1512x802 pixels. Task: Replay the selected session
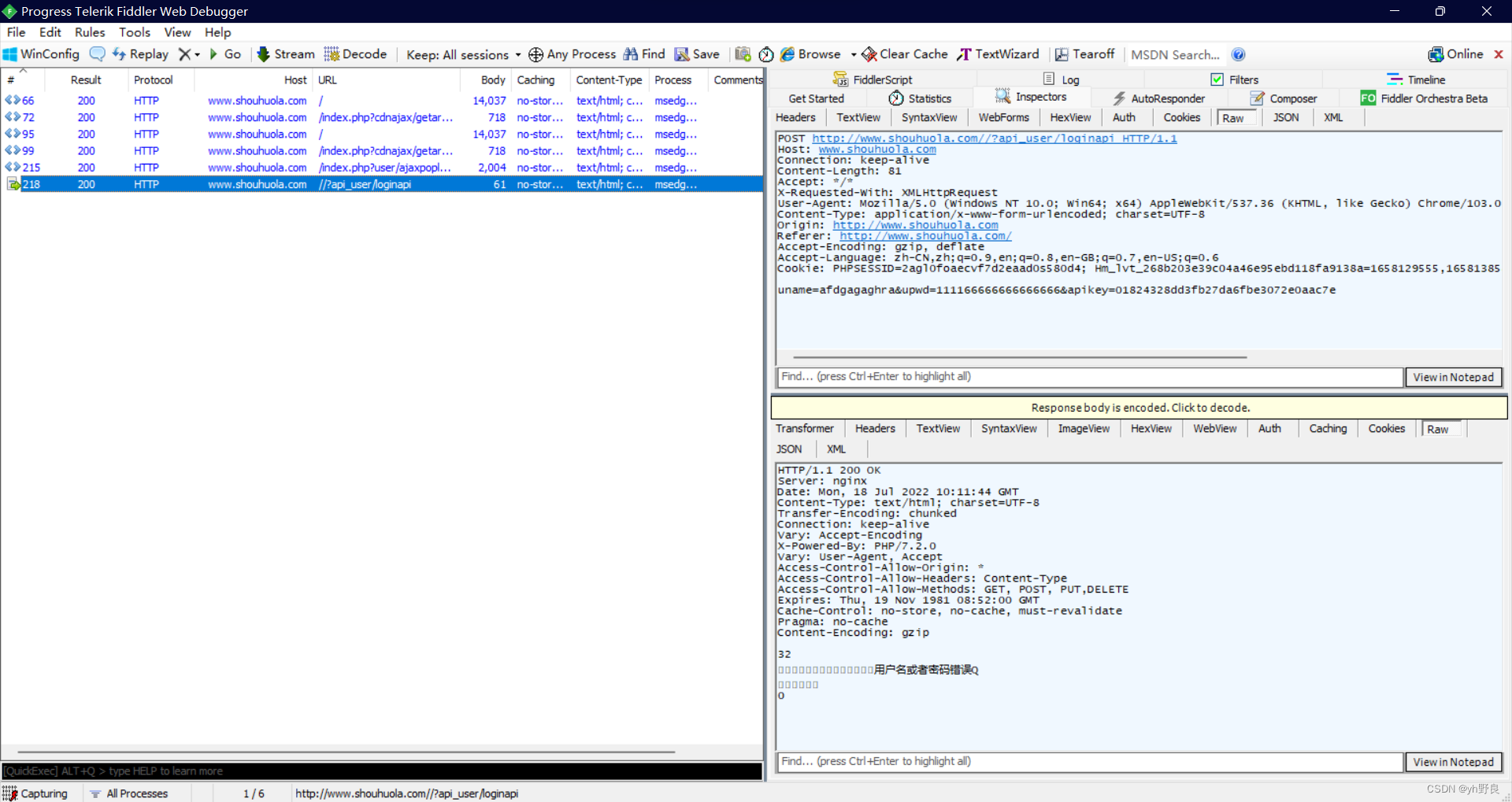coord(141,54)
